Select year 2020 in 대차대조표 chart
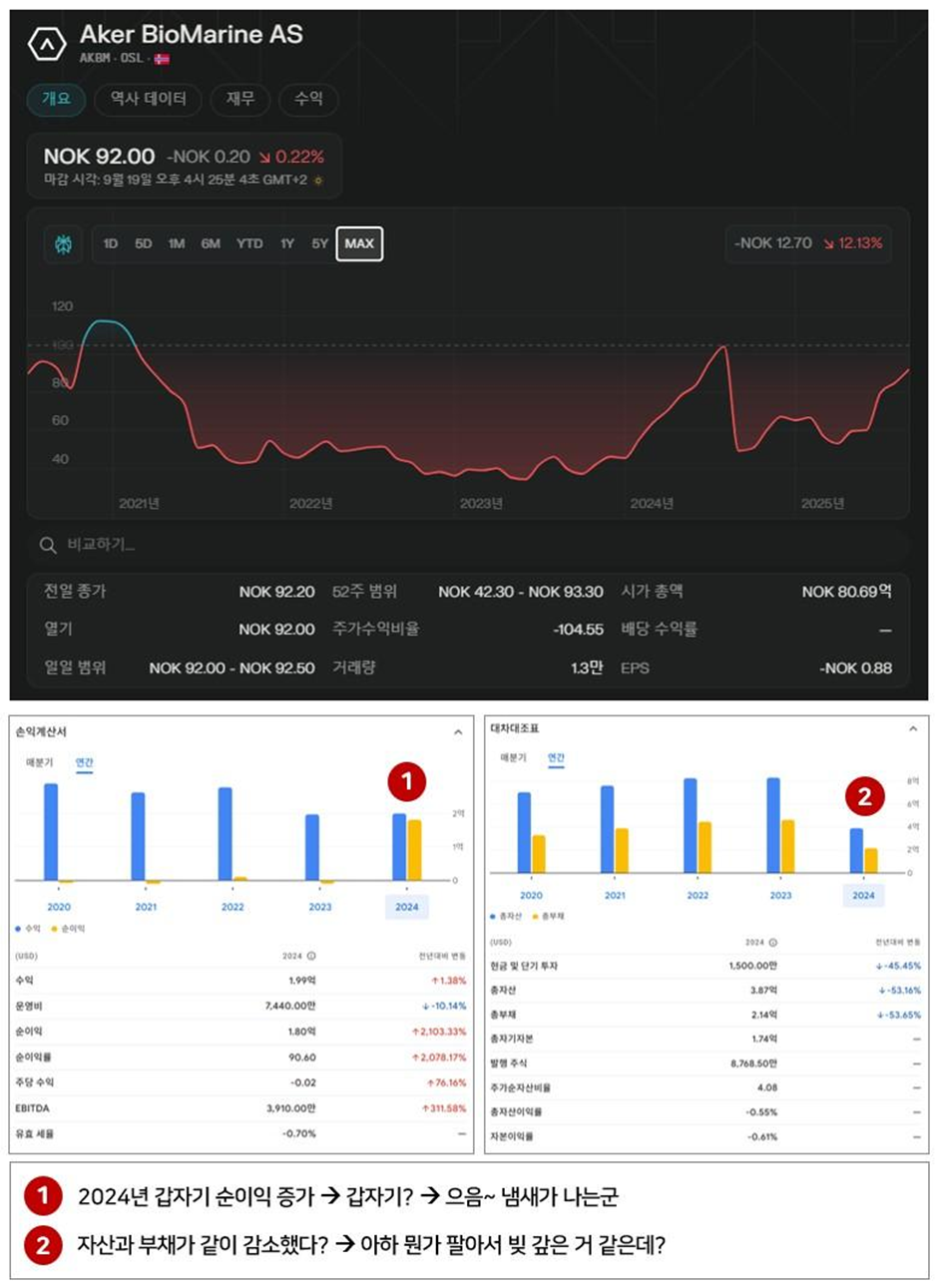This screenshot has width=938, height=1288. coord(532,895)
